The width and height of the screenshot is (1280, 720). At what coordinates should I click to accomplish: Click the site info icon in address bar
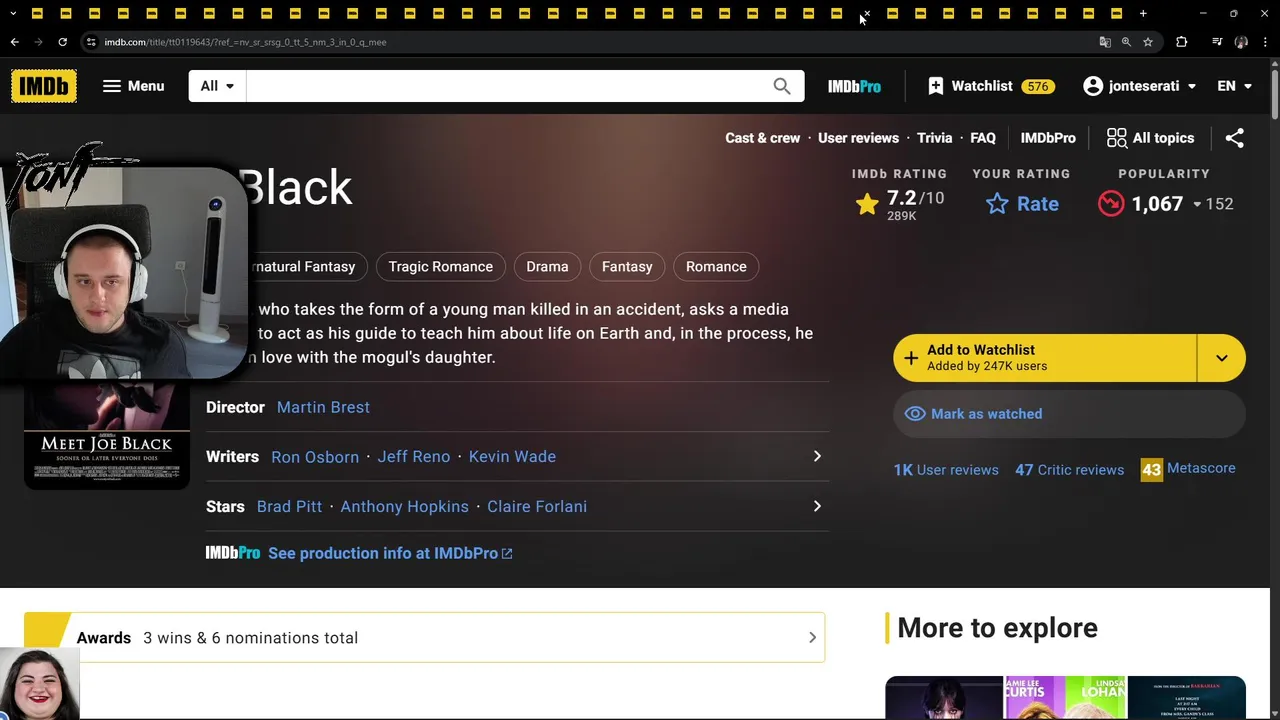(91, 42)
